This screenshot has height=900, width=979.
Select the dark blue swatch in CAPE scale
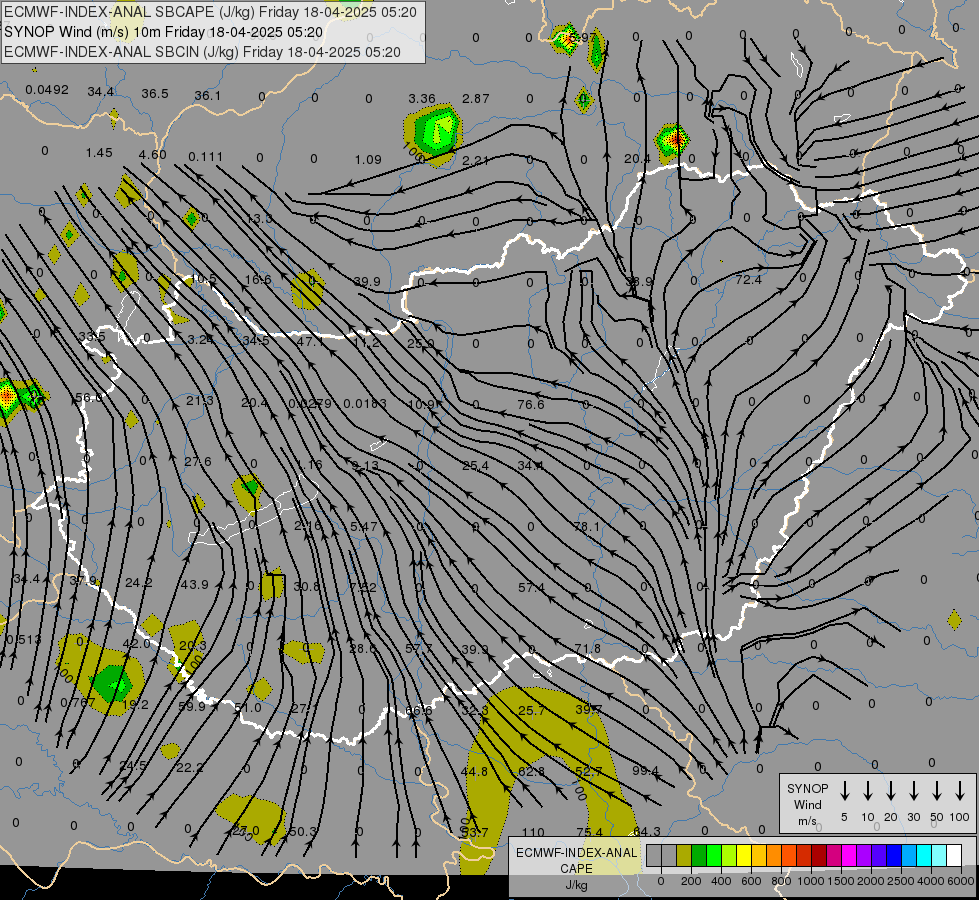tap(894, 856)
